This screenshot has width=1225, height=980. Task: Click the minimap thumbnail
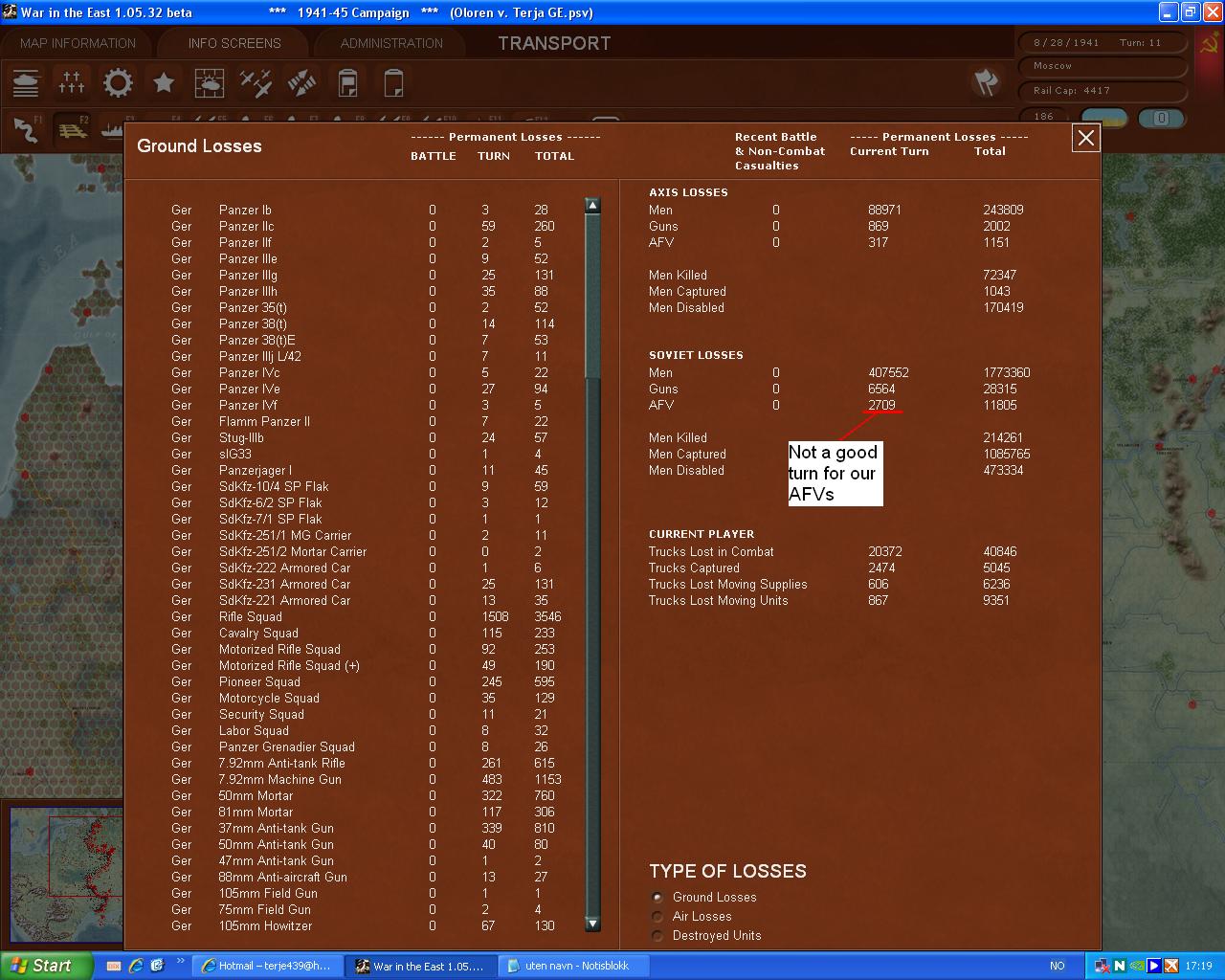point(66,873)
